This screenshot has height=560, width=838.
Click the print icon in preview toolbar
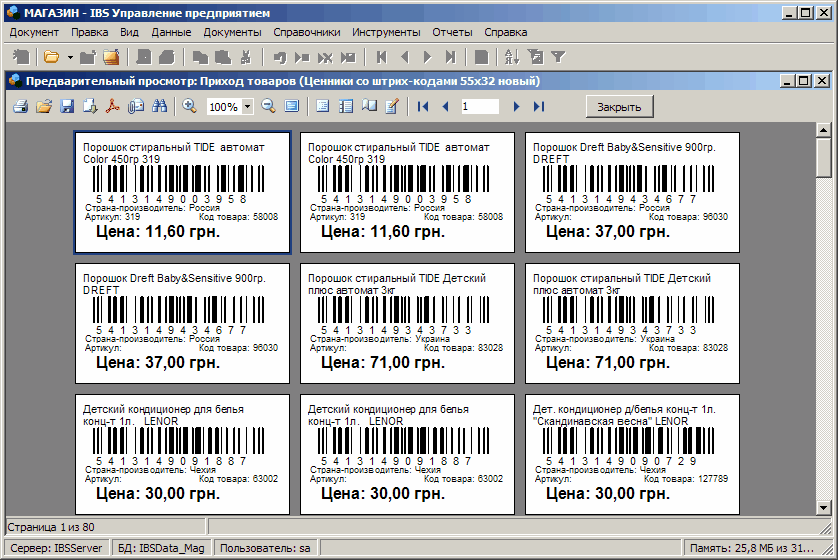pos(20,106)
